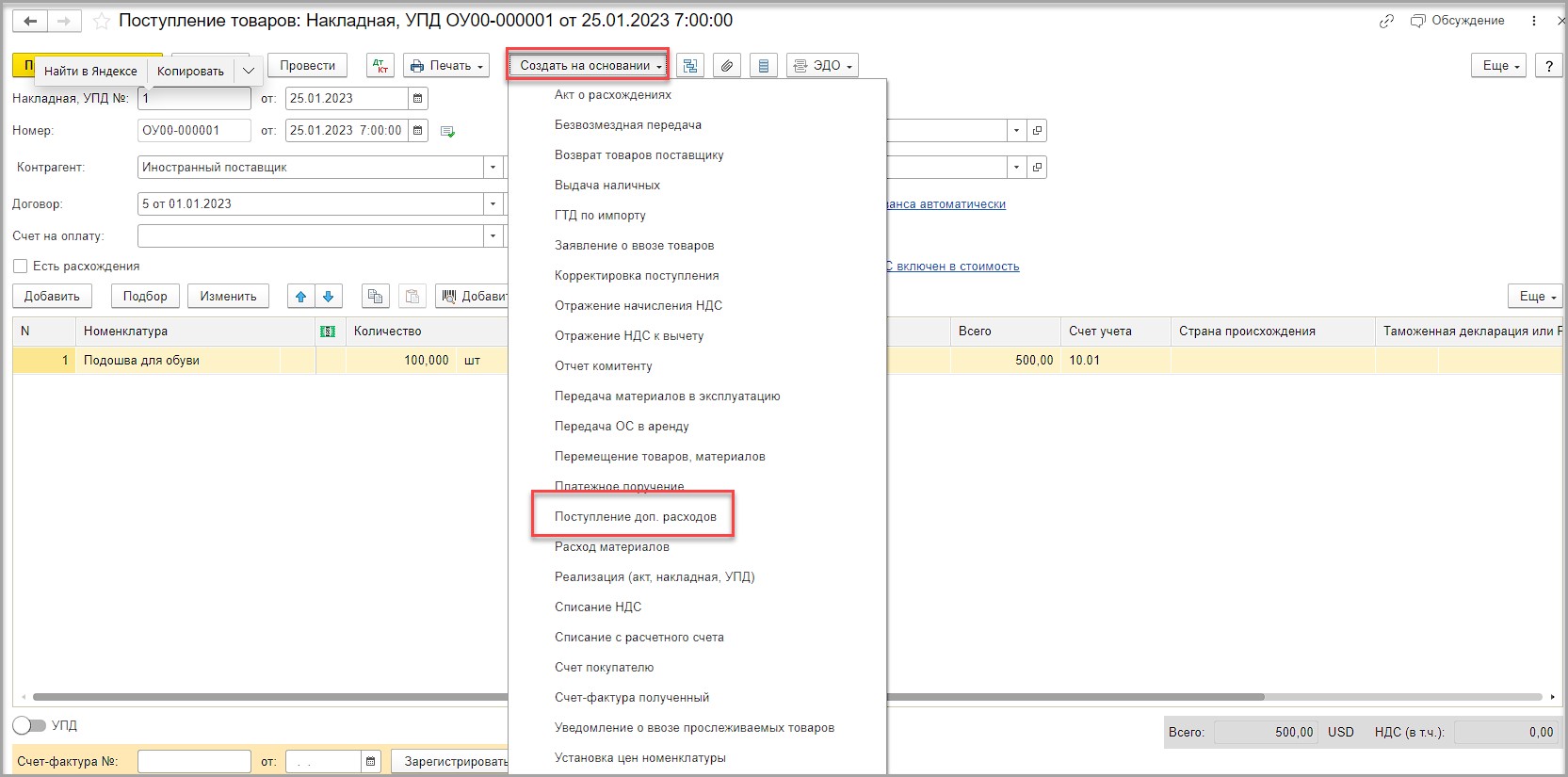
Task: Select Возврат товаров поставщику
Action: [639, 154]
